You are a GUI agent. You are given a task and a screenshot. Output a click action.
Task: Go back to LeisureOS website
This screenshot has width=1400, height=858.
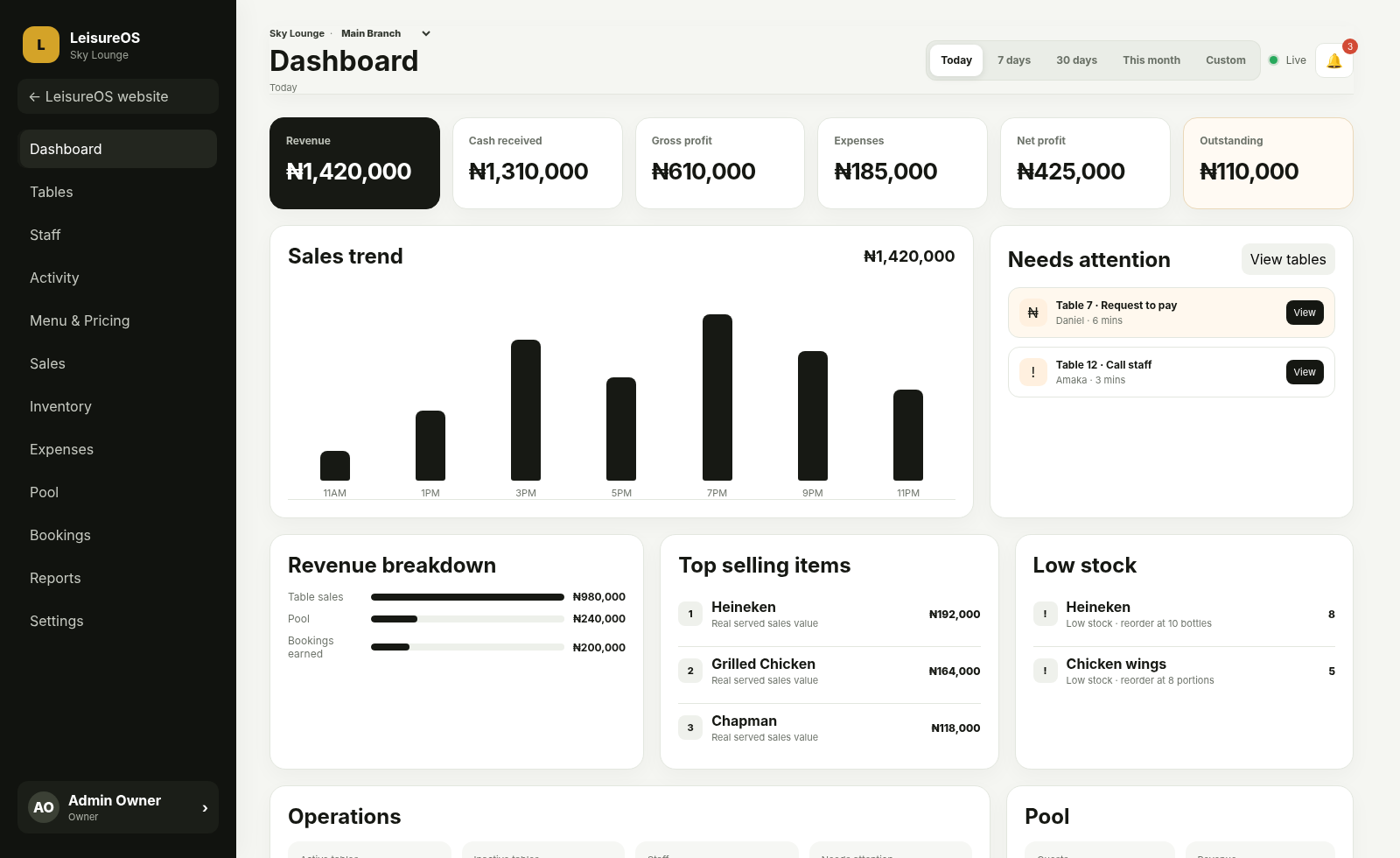(x=118, y=96)
